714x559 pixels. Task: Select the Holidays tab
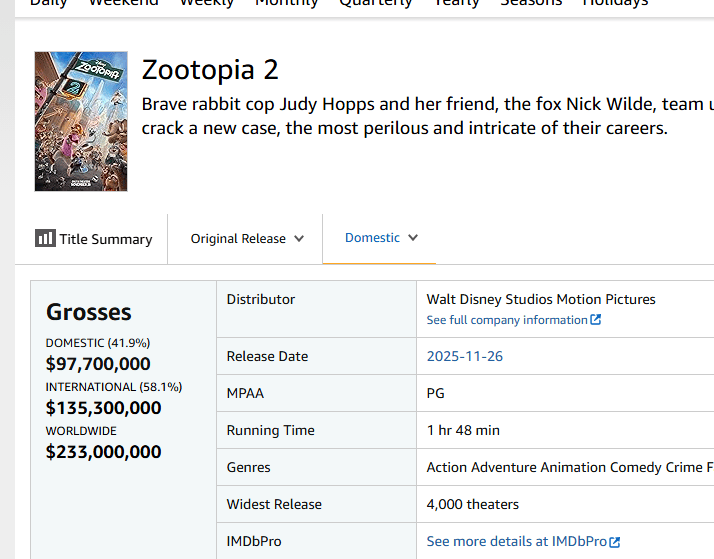tap(615, 3)
